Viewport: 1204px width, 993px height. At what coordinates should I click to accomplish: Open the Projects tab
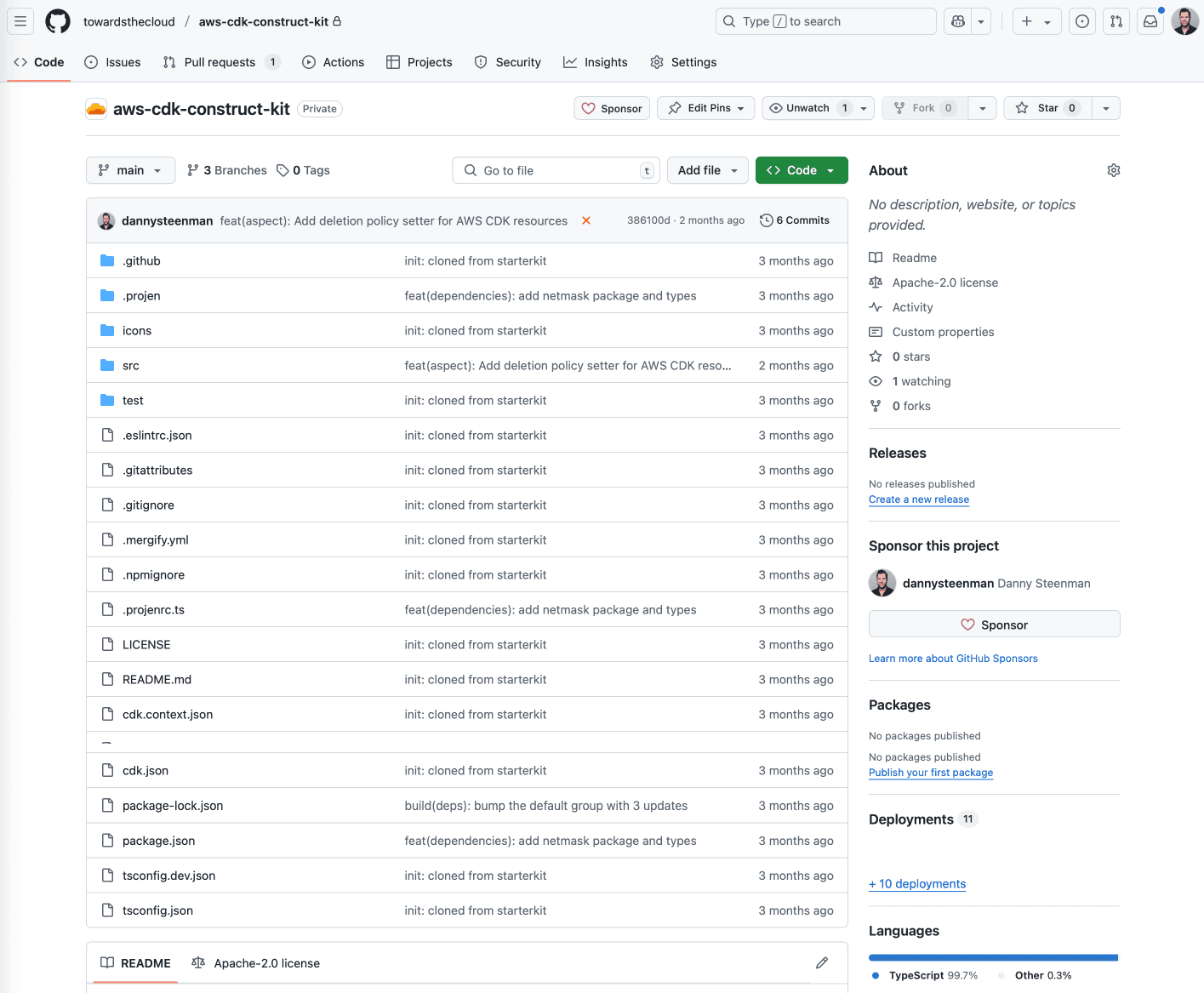tap(419, 62)
